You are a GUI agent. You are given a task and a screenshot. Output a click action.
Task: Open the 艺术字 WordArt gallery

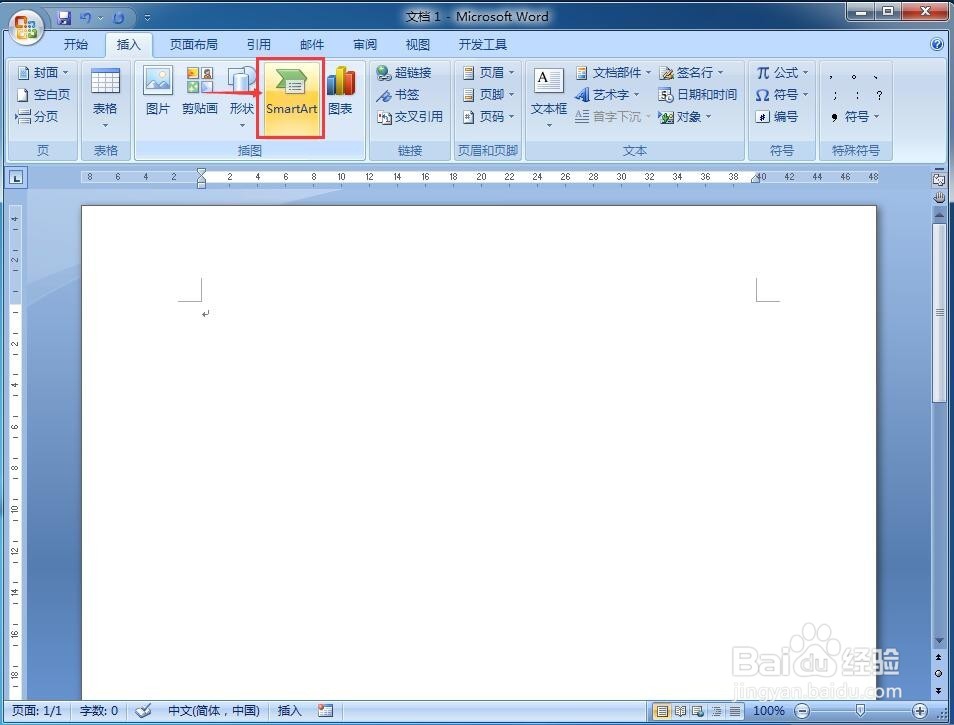pos(607,94)
